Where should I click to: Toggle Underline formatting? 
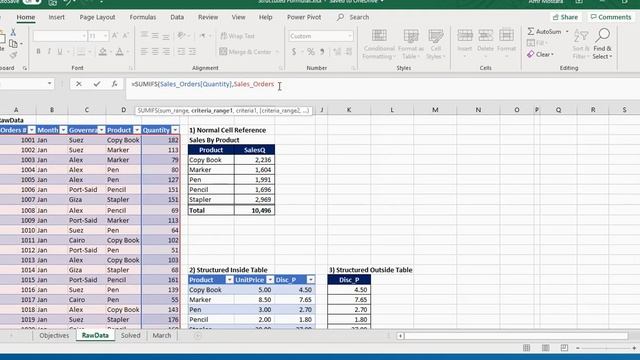tap(60, 52)
